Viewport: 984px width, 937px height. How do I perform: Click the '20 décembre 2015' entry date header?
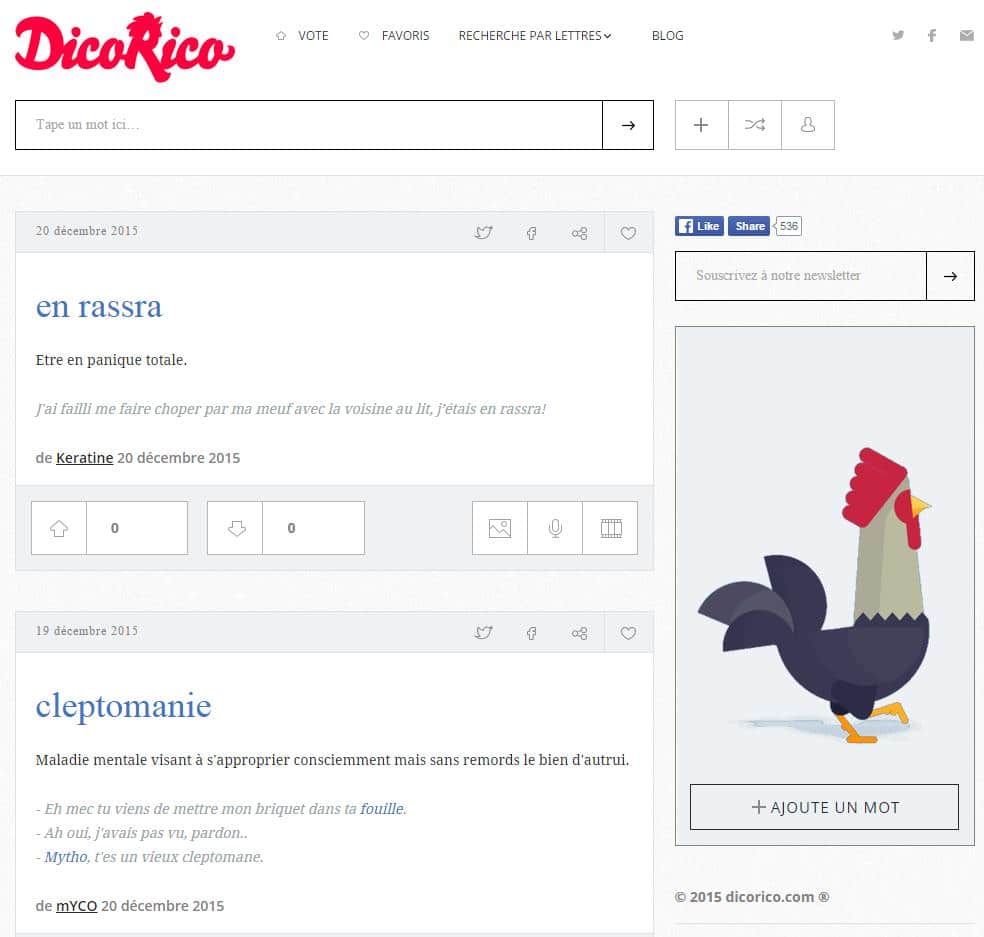(x=87, y=231)
